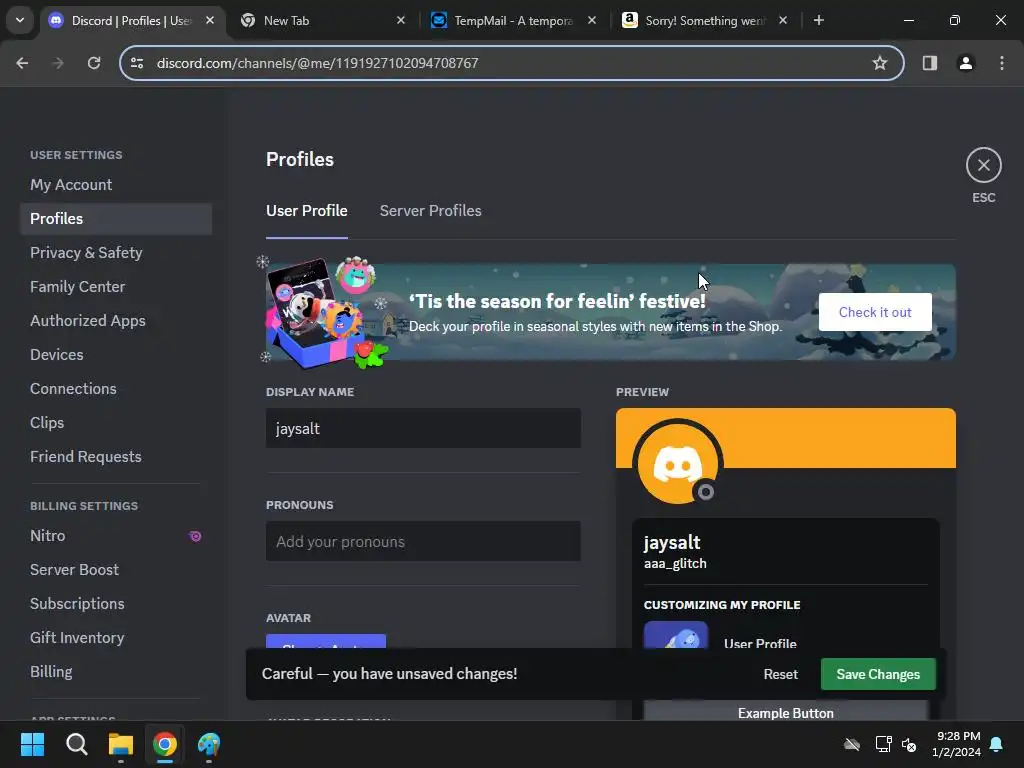Open Windows taskbar search
This screenshot has width=1024, height=768.
76,744
